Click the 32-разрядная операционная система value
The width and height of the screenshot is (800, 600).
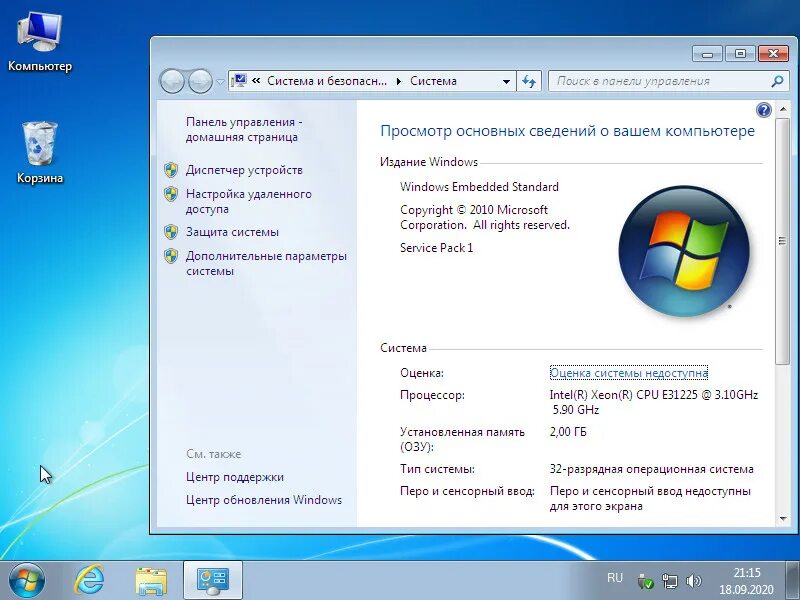[x=652, y=469]
